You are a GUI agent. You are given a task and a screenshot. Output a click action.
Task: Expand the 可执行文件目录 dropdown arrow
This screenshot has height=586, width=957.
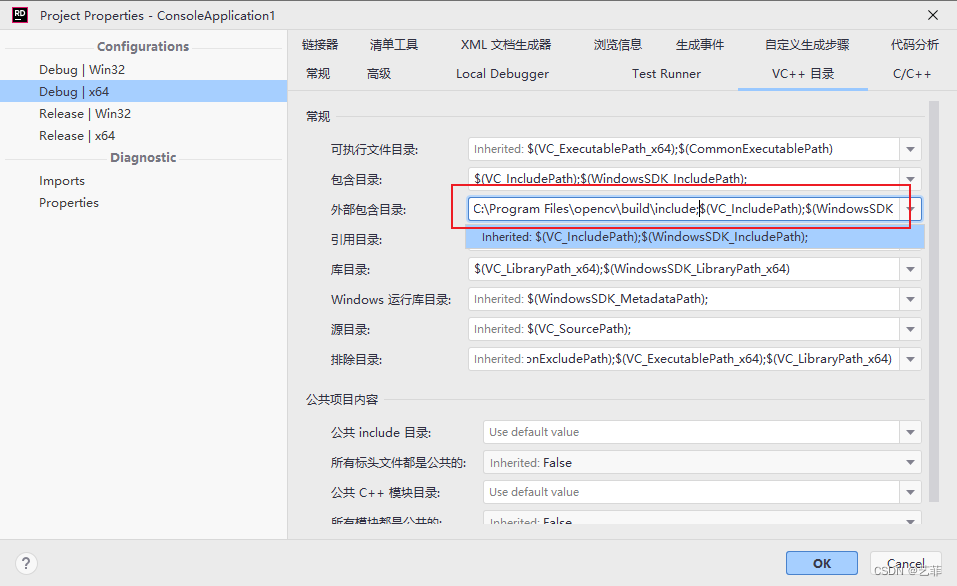[910, 149]
